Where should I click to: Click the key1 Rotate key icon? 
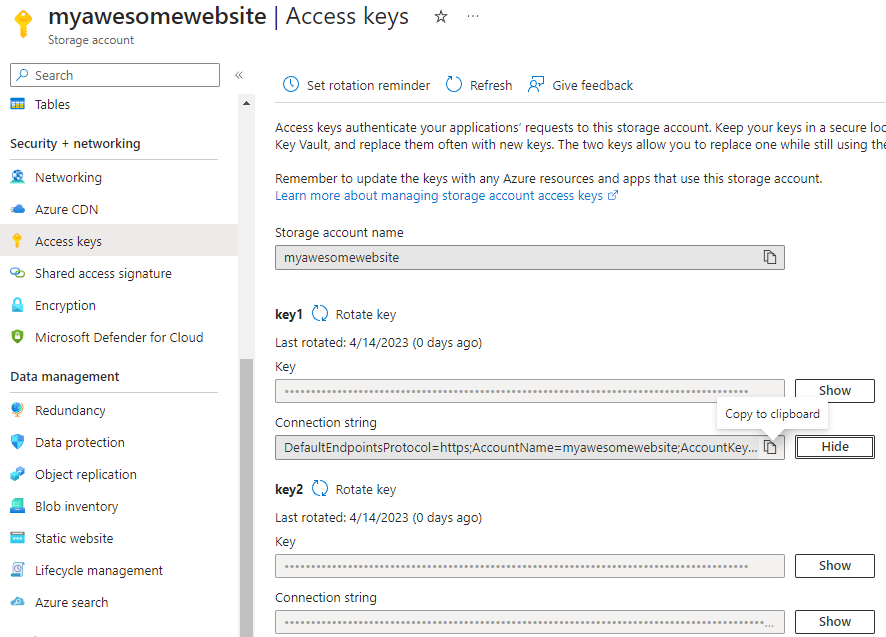point(320,314)
